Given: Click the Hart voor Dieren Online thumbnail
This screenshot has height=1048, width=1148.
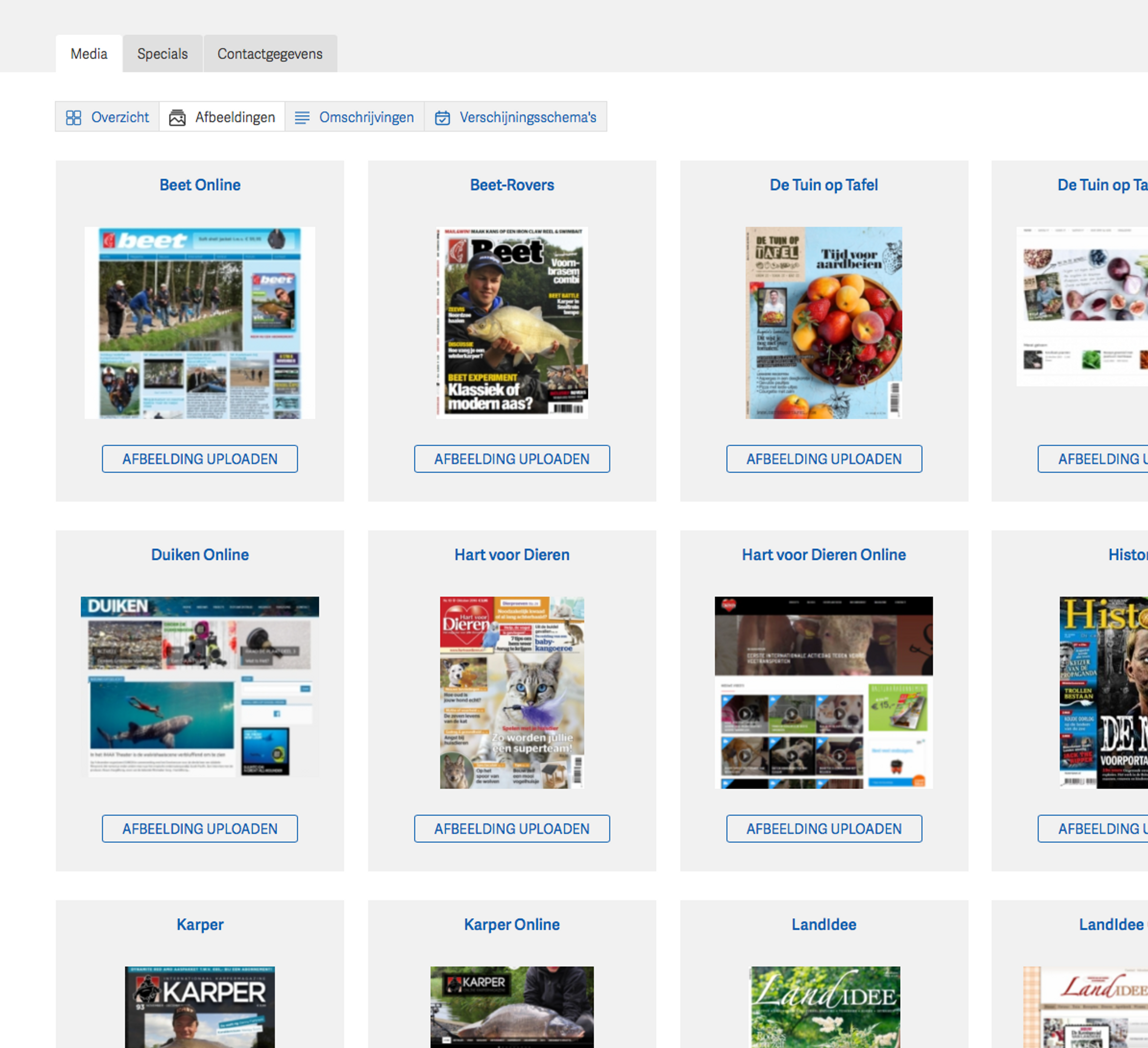Looking at the screenshot, I should point(823,692).
